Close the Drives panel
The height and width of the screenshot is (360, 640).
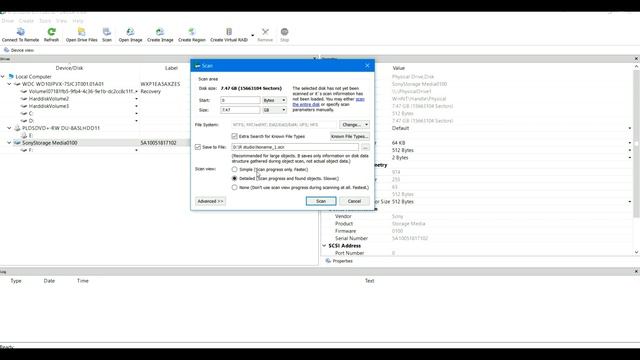pos(314,59)
